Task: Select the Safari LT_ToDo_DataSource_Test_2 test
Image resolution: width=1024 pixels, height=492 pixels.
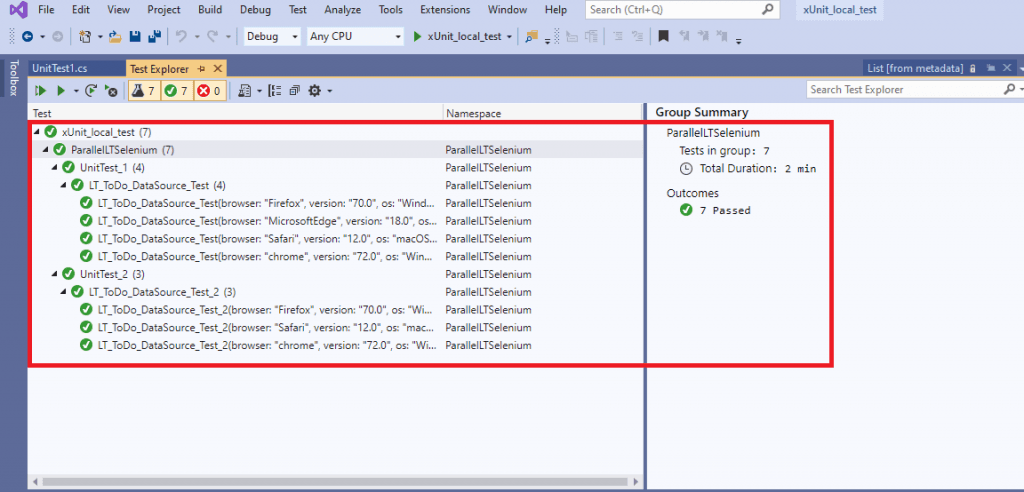Action: (266, 327)
